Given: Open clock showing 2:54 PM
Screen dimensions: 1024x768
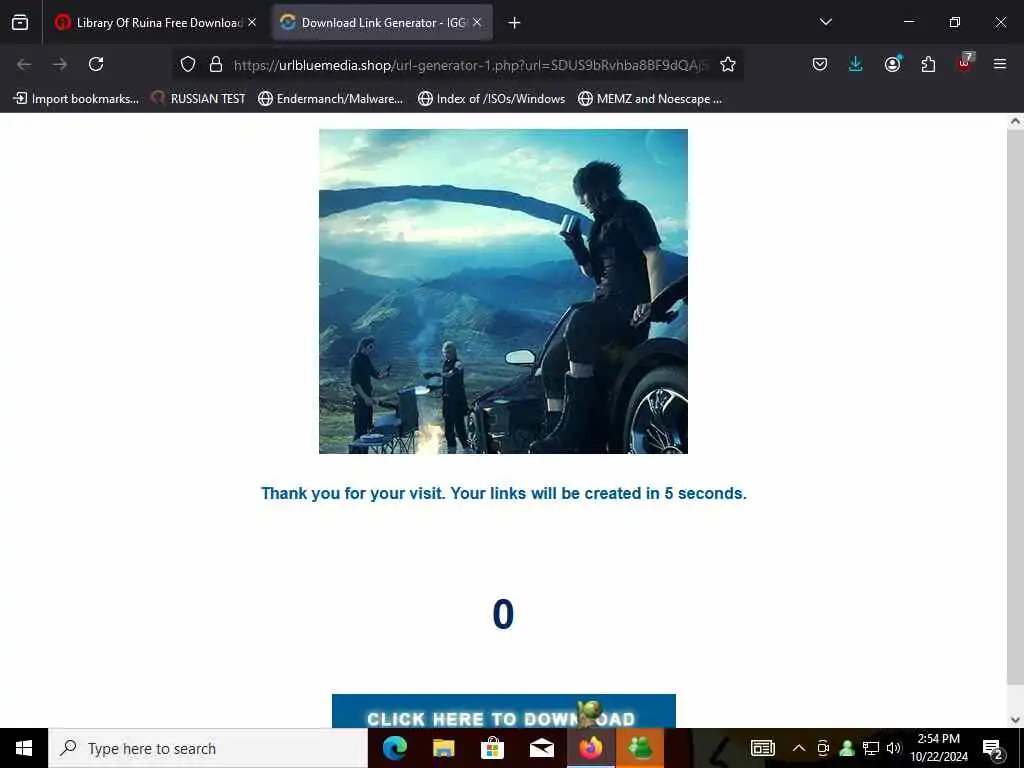Looking at the screenshot, I should point(939,748).
